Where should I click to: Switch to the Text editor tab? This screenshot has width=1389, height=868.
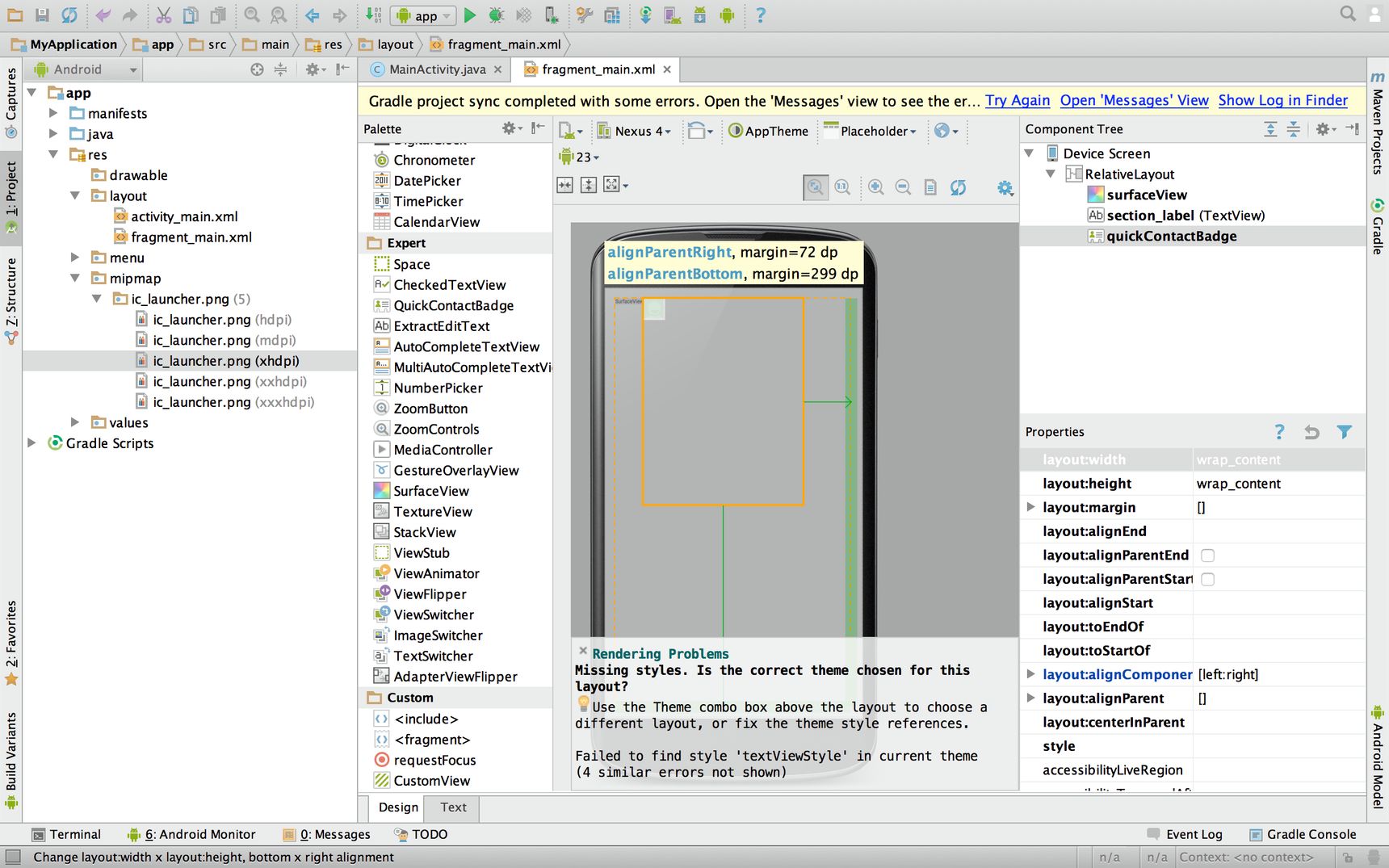click(453, 807)
